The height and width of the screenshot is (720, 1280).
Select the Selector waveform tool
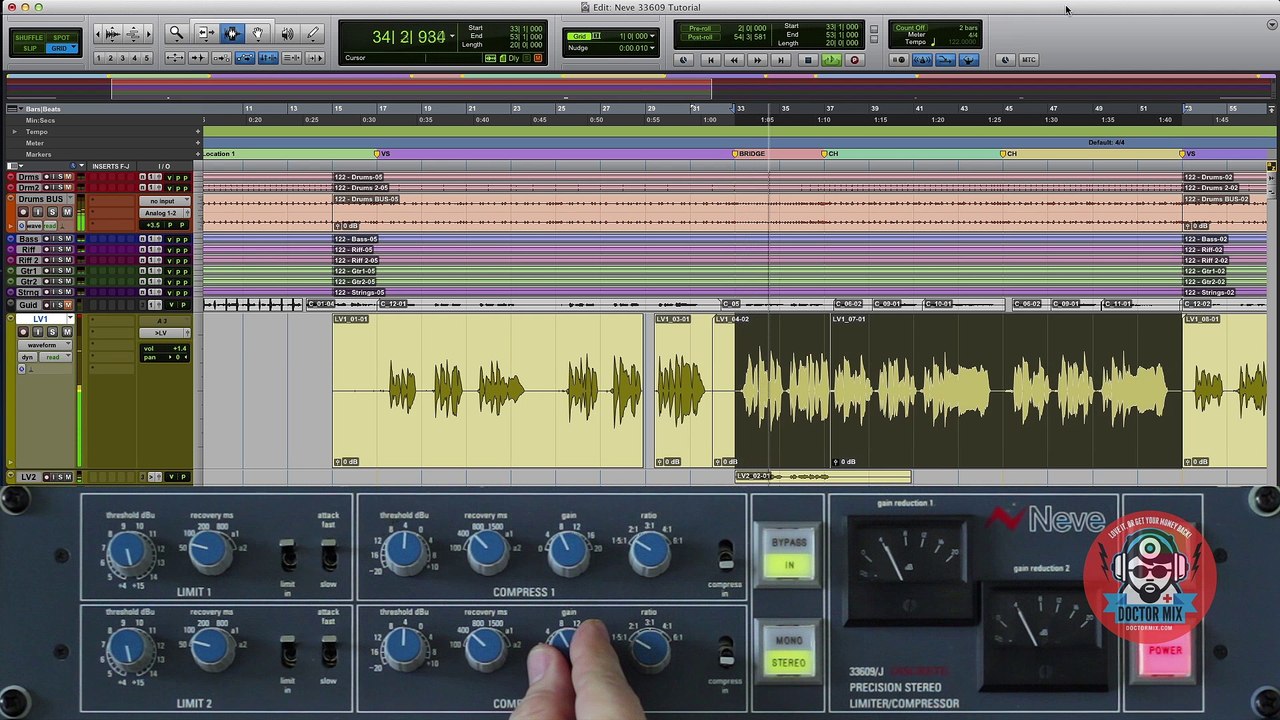coord(232,34)
